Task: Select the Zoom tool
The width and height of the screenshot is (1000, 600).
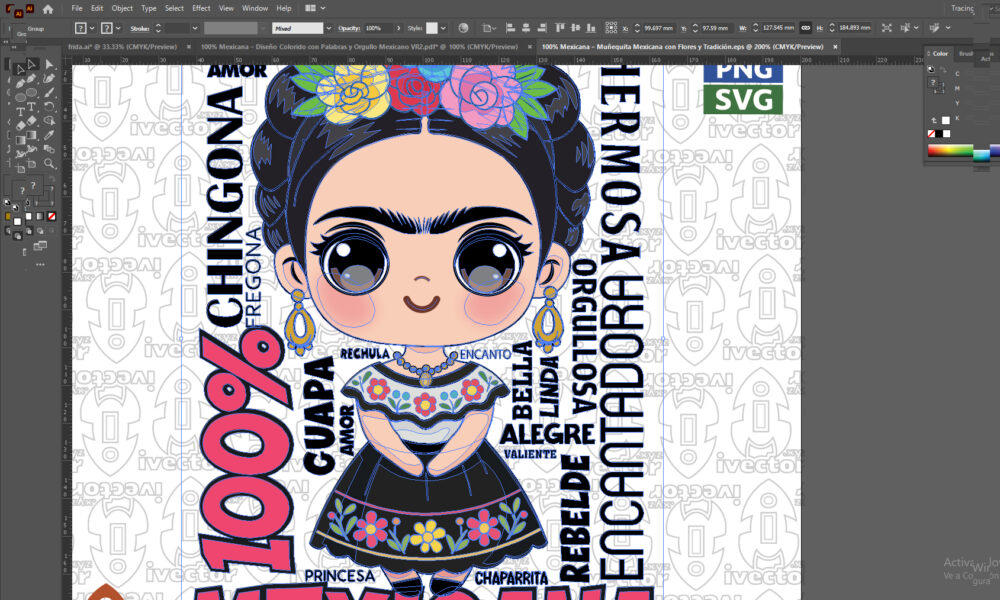Action: point(49,164)
